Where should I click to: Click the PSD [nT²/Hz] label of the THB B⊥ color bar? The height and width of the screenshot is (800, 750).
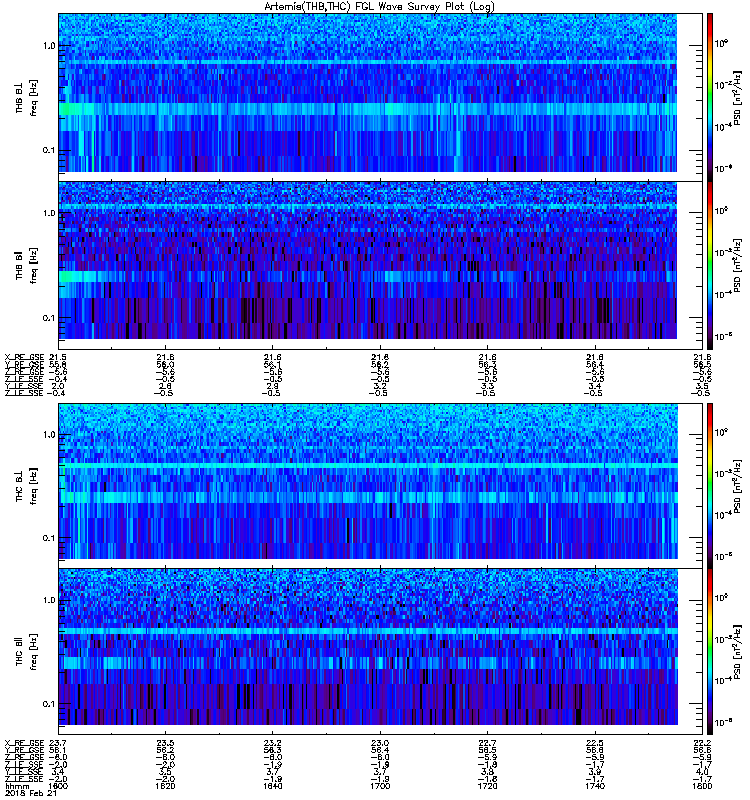[737, 98]
